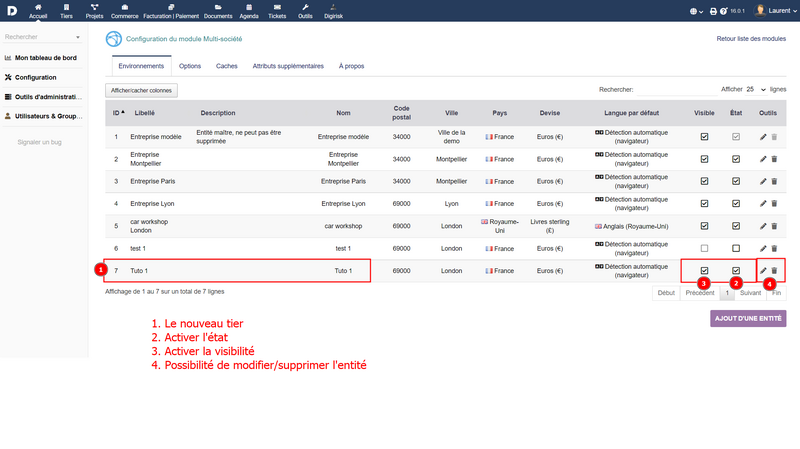Edit the Entreprise Montpellier entity

pos(763,159)
